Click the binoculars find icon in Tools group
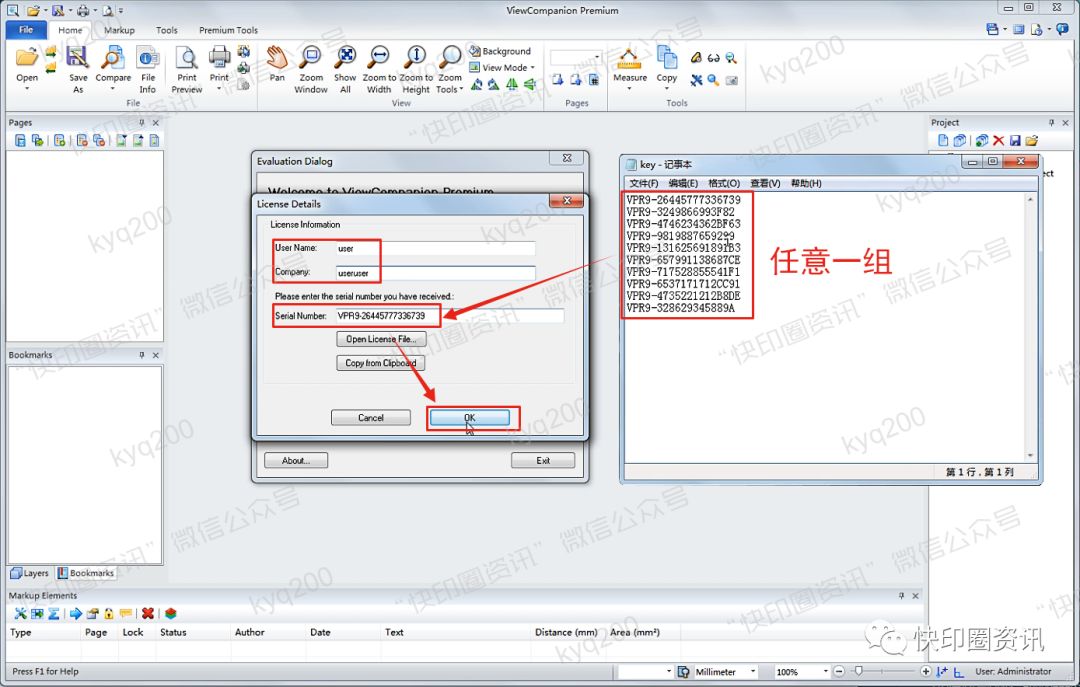1080x687 pixels. [x=714, y=59]
